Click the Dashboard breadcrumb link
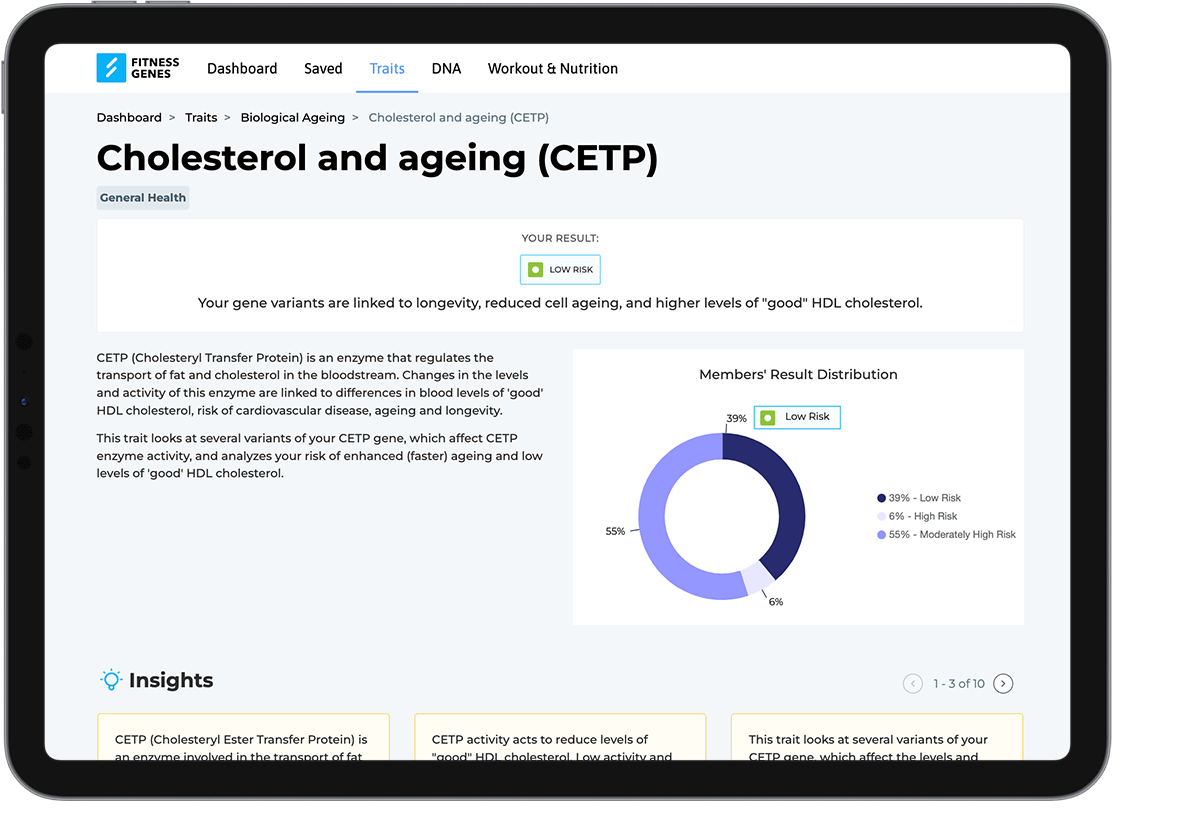This screenshot has height=831, width=1180. click(x=129, y=118)
